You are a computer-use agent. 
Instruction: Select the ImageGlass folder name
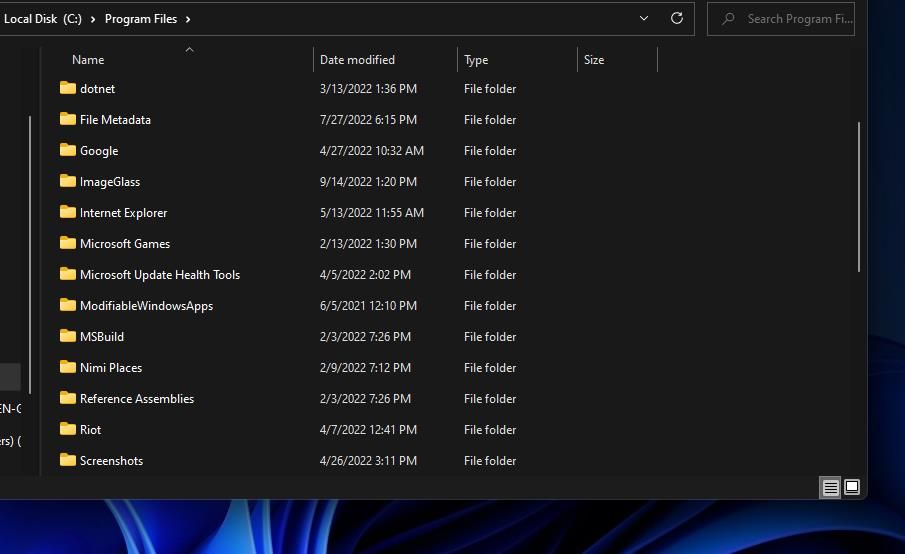click(x=110, y=182)
